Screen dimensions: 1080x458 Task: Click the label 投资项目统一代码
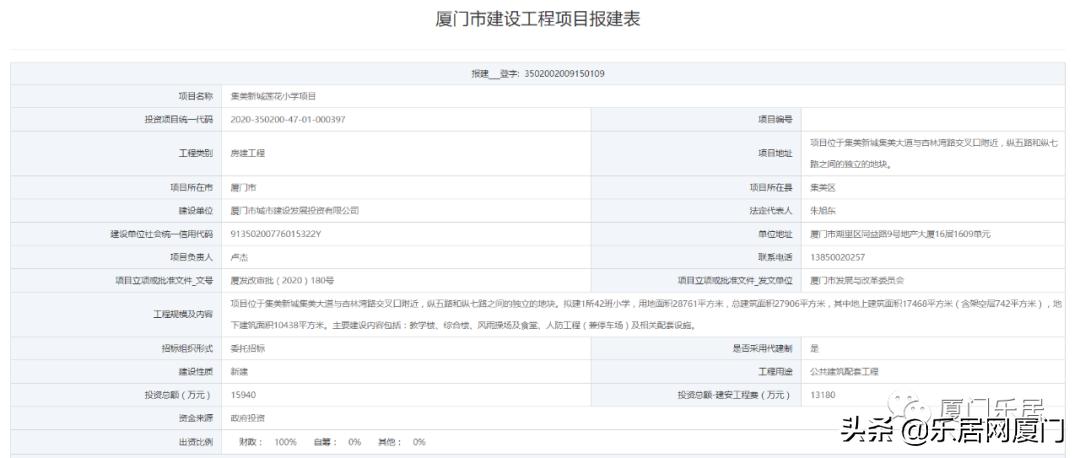179,119
